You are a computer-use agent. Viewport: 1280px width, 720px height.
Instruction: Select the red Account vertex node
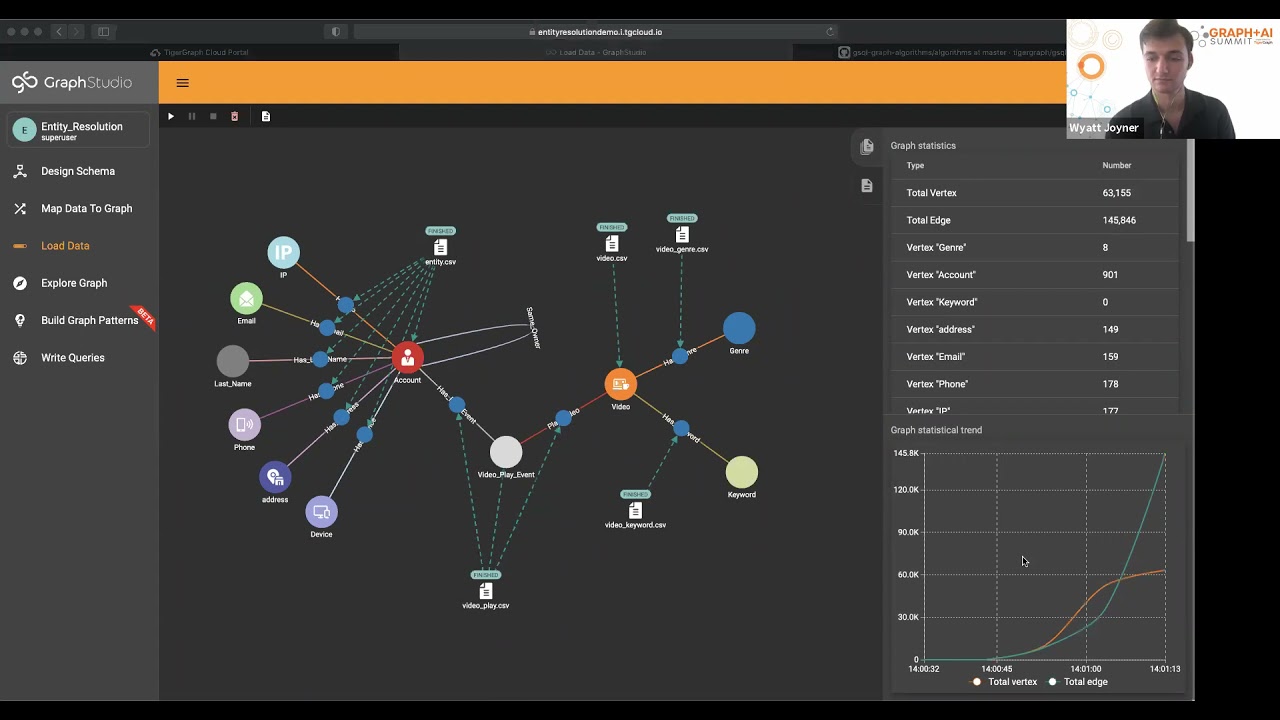(x=407, y=357)
